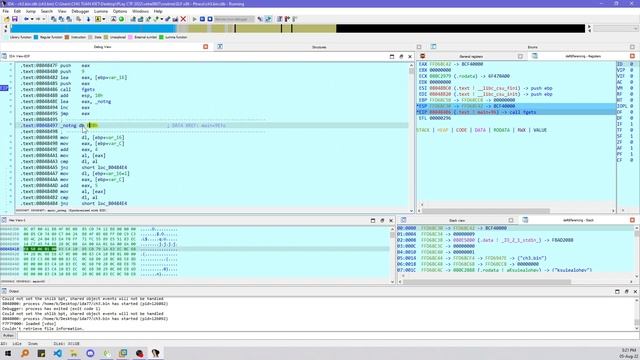Screen dimensions: 640x360
Task: Click the green circle toolbar icon
Action: tap(121, 19)
